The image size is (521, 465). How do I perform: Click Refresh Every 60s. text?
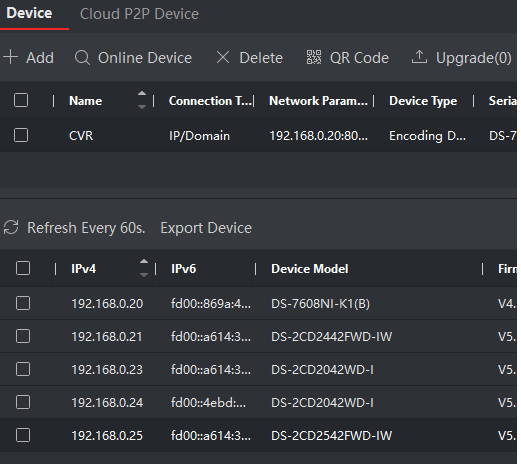pyautogui.click(x=86, y=228)
